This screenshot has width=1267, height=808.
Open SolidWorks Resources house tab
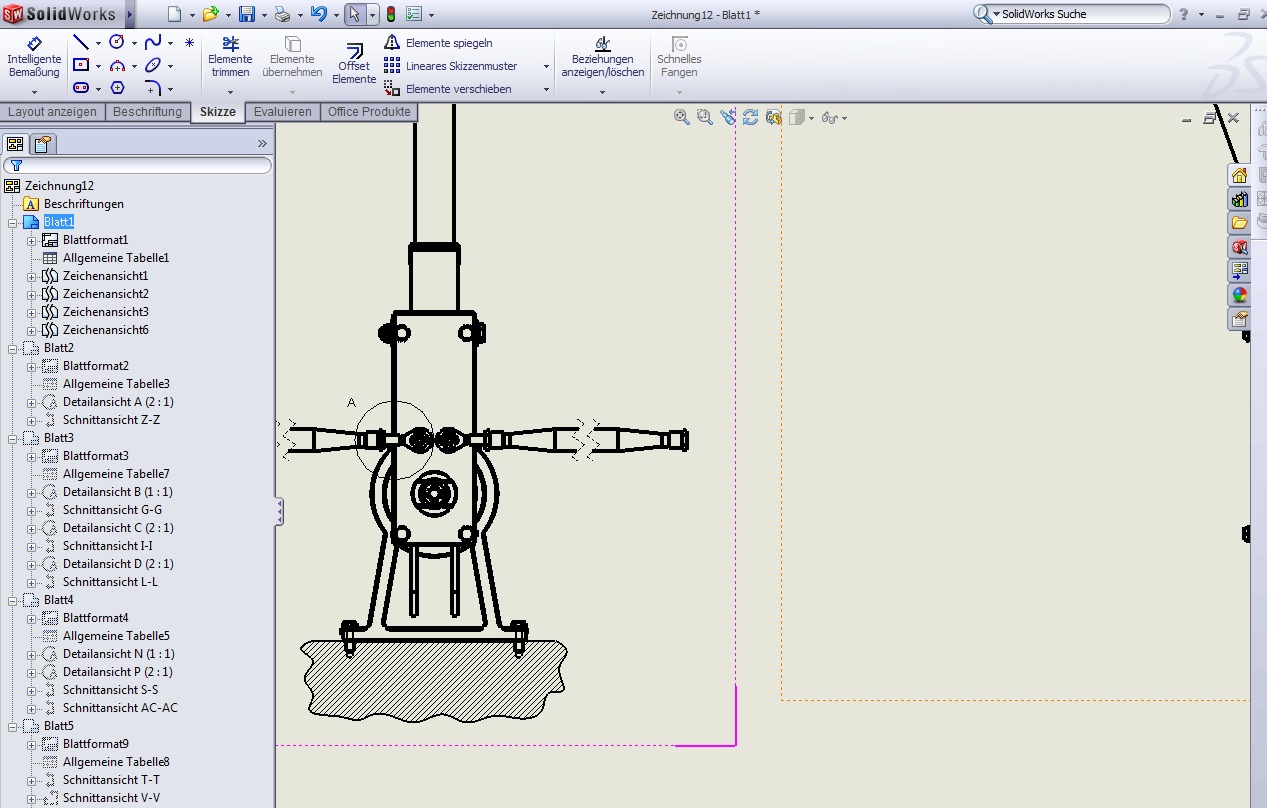(x=1239, y=175)
